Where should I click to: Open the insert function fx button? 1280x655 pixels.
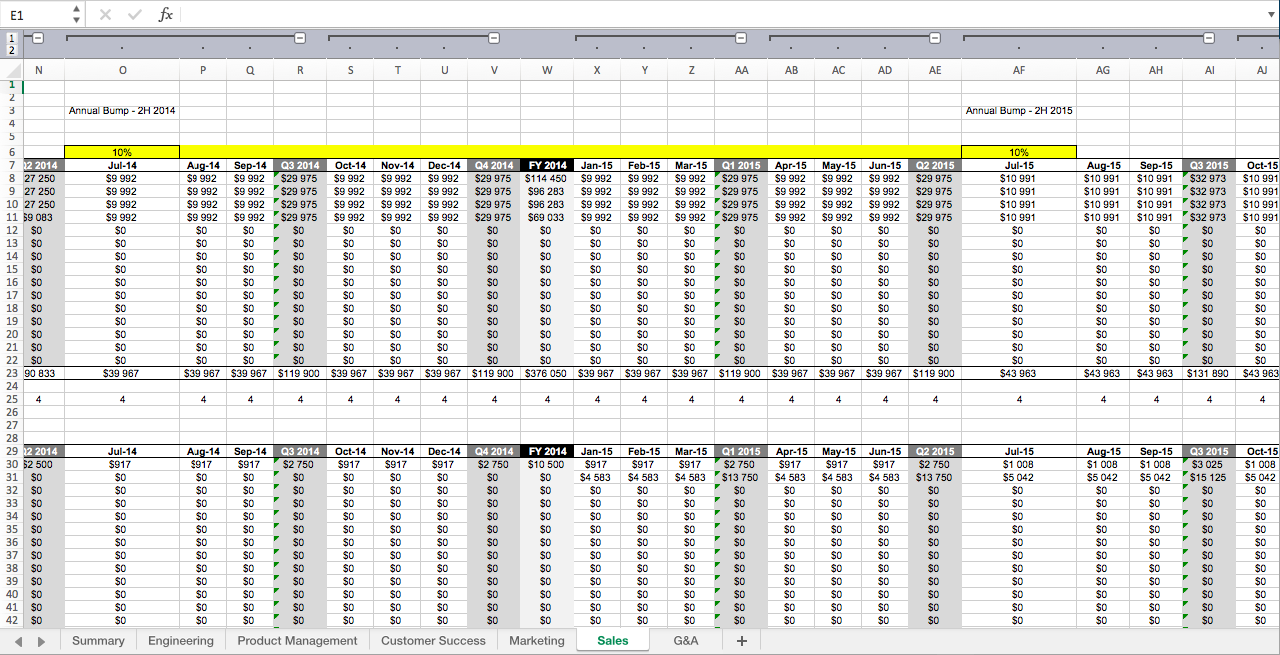click(x=166, y=15)
